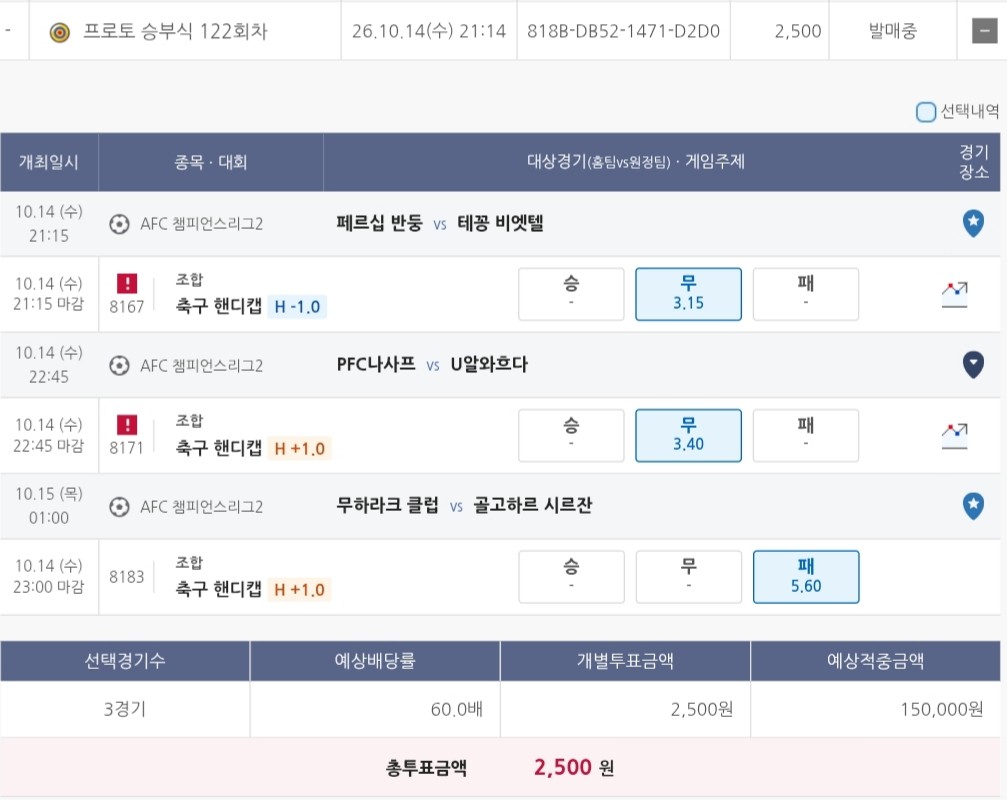Collapse ticket details with minus icon

pos(984,31)
